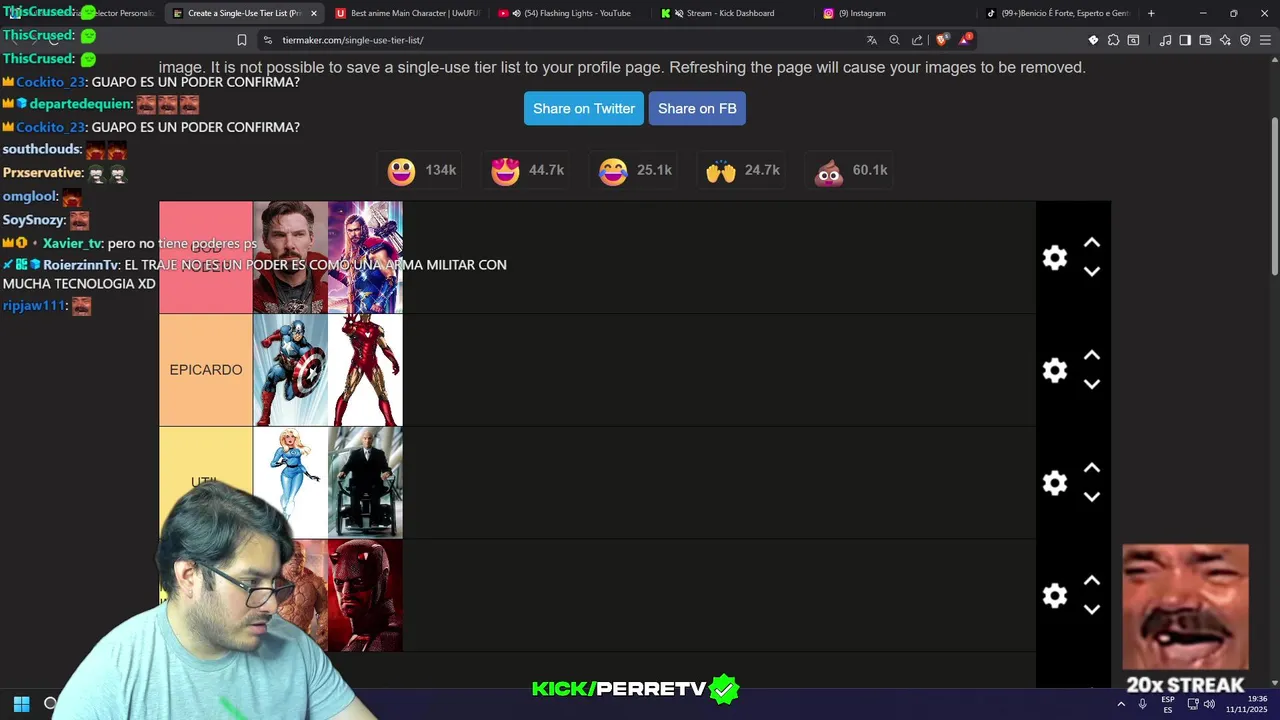The image size is (1280, 720).
Task: Move the top pink tier down
Action: coord(1092,271)
